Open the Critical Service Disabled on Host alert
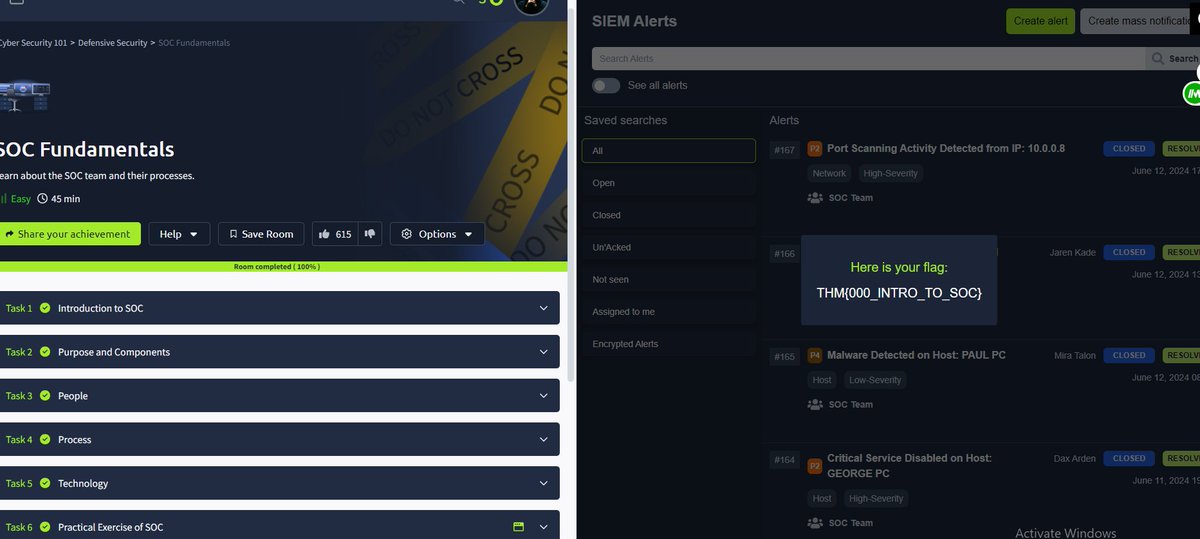The width and height of the screenshot is (1200, 539). [909, 465]
